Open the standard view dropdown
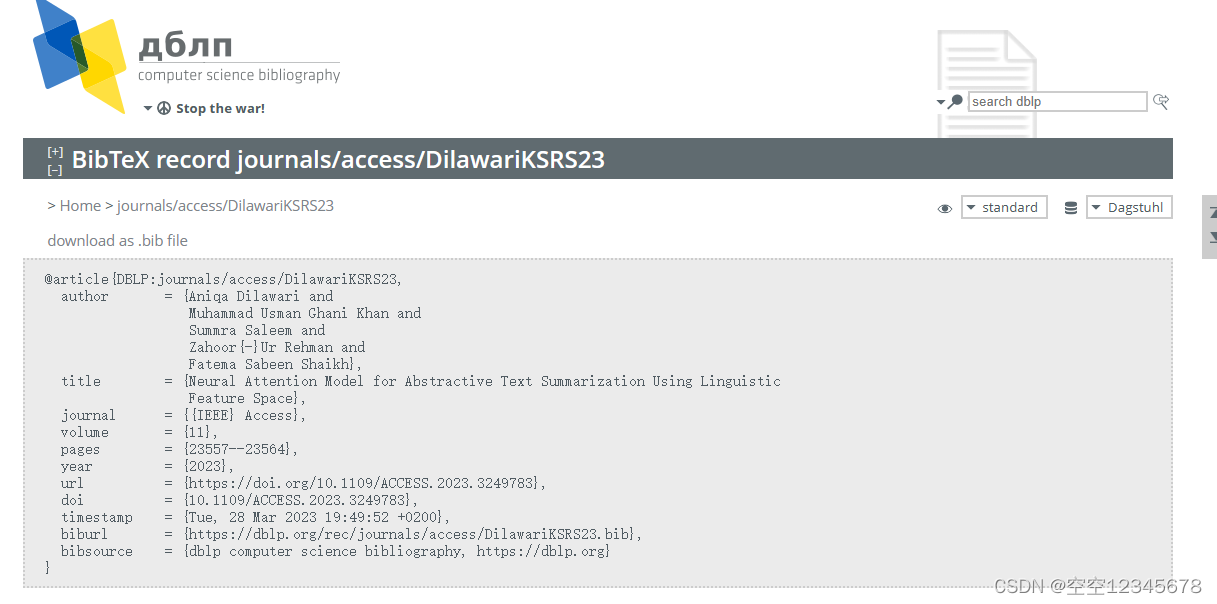This screenshot has height=604, width=1217. [x=1004, y=207]
